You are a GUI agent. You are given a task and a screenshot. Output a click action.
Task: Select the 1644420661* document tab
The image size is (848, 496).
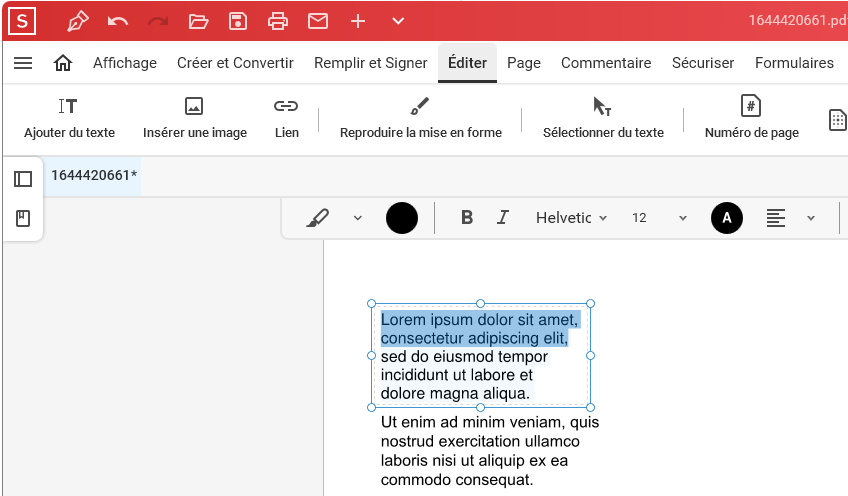pos(92,175)
